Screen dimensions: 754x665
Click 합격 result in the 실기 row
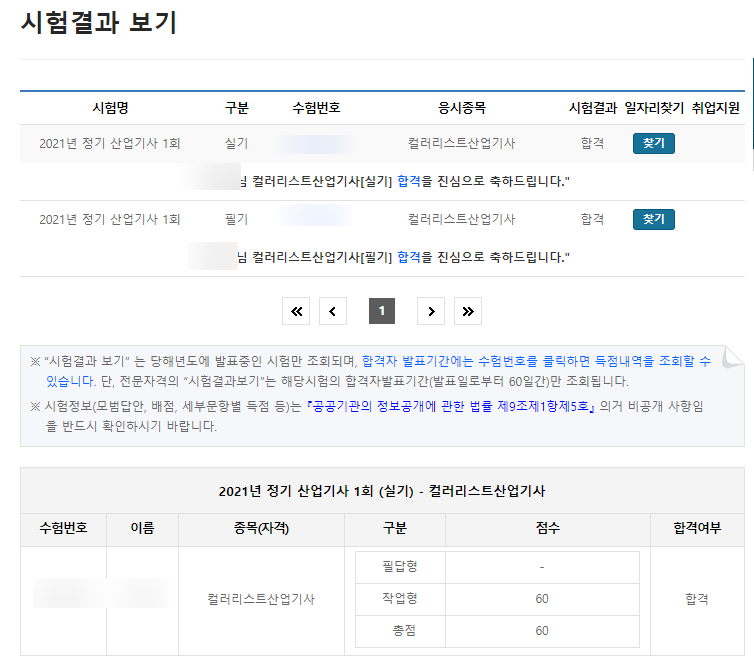[x=592, y=143]
